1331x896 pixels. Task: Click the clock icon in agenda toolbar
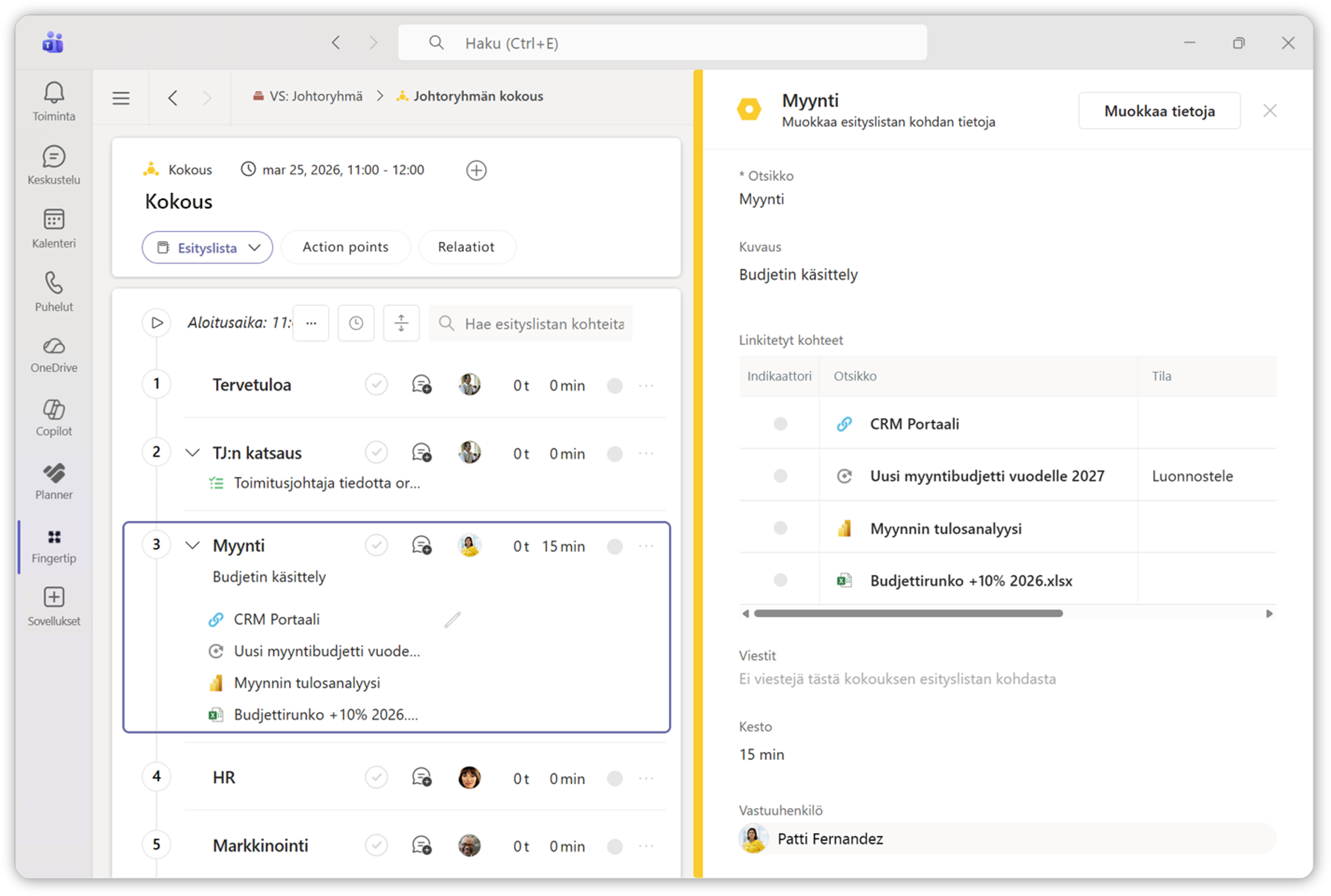[356, 323]
